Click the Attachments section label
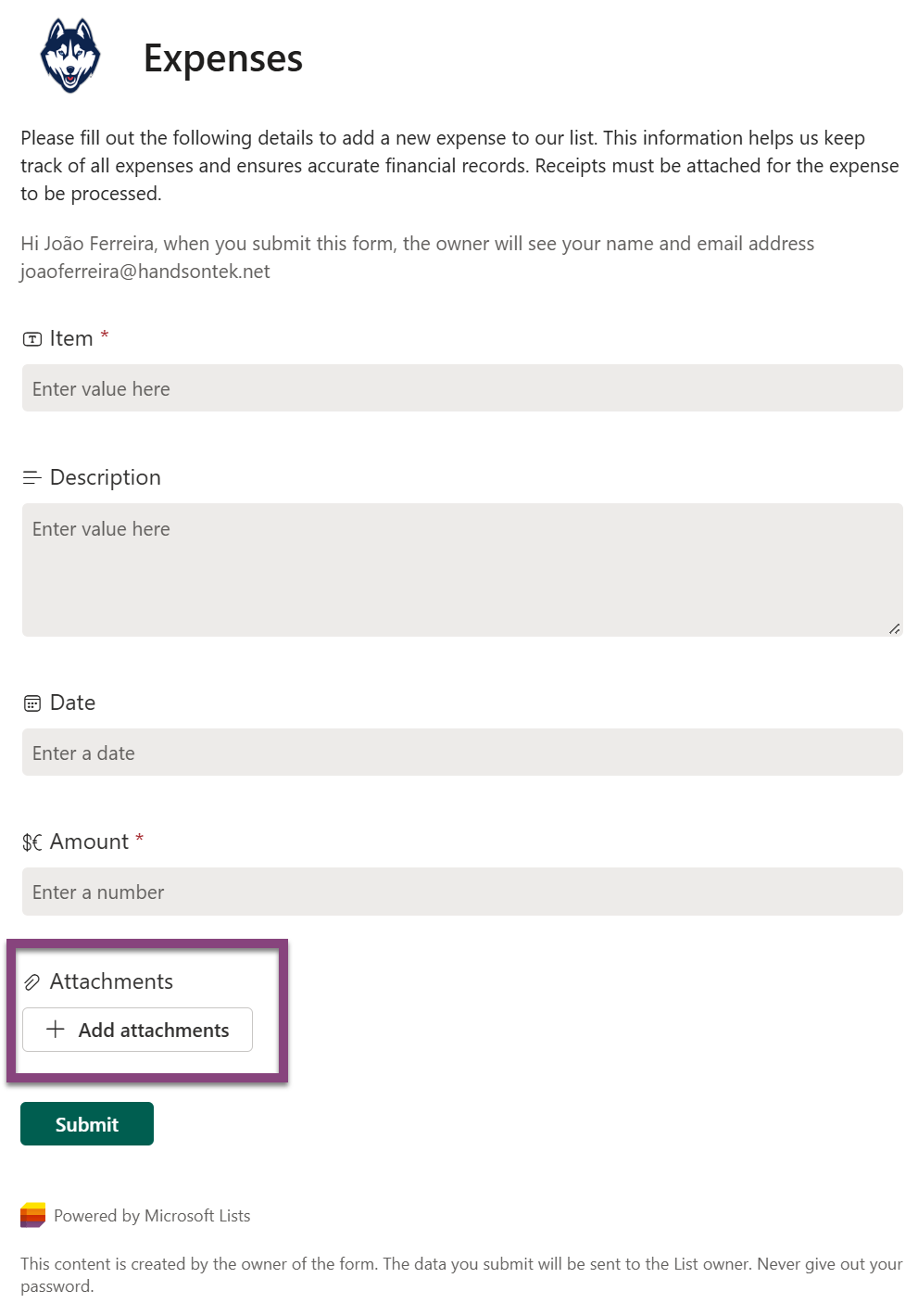 [111, 981]
